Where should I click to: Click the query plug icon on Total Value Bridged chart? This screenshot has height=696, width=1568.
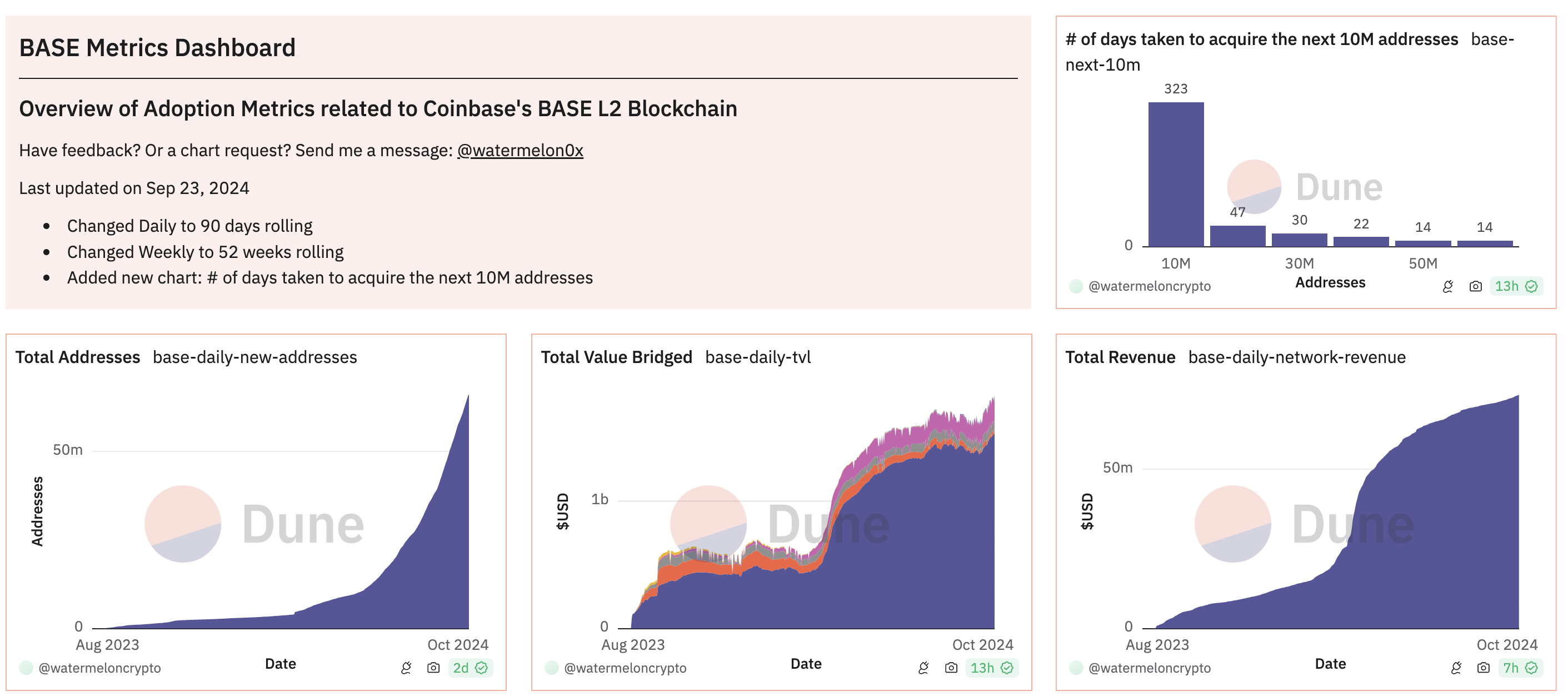tap(924, 668)
